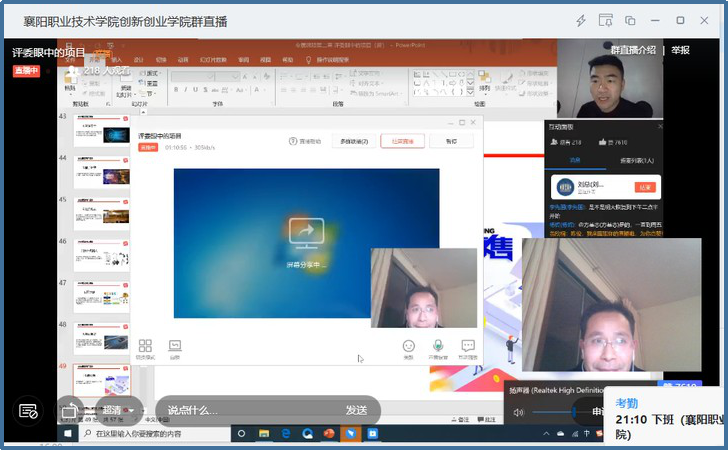Open PowerPoint 幻灯片放映 Slide Show tab
The image size is (728, 450).
[x=213, y=60]
